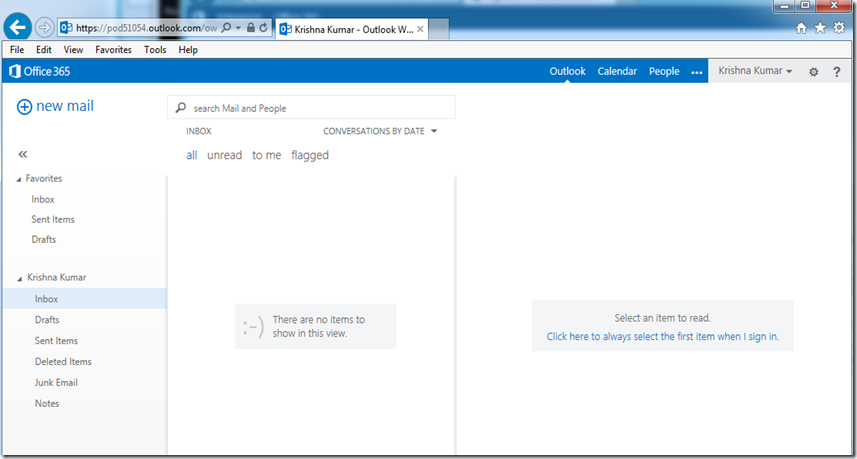Open Drafts under Krishna Kumar mailbox
Viewport: 857px width, 459px height.
coord(47,320)
